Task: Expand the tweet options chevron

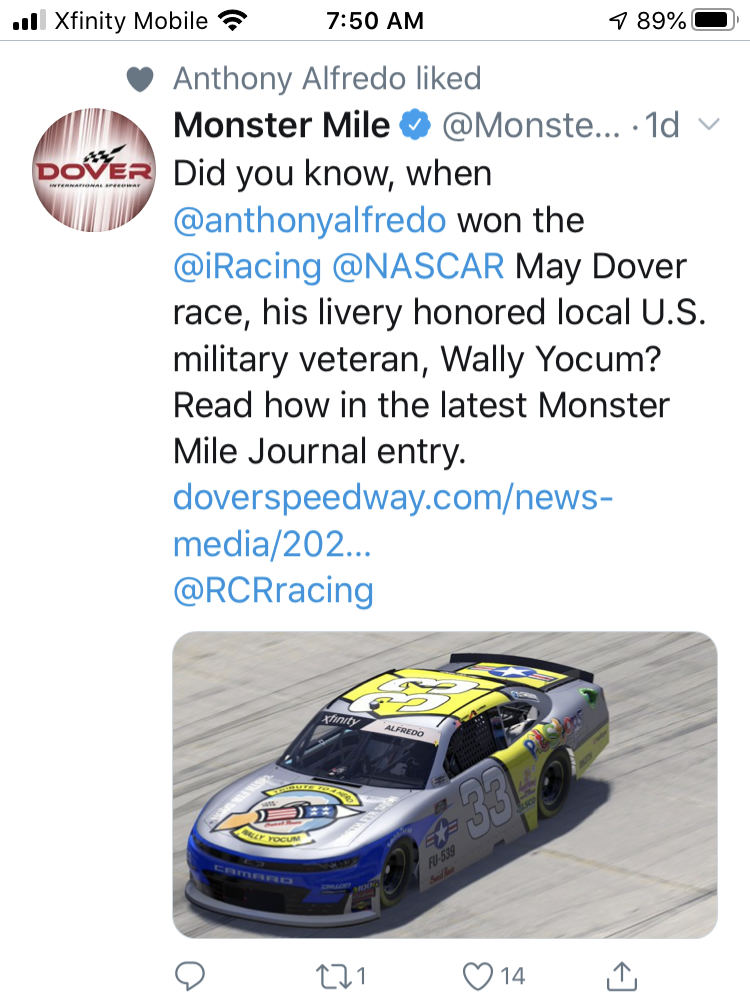Action: click(x=708, y=125)
